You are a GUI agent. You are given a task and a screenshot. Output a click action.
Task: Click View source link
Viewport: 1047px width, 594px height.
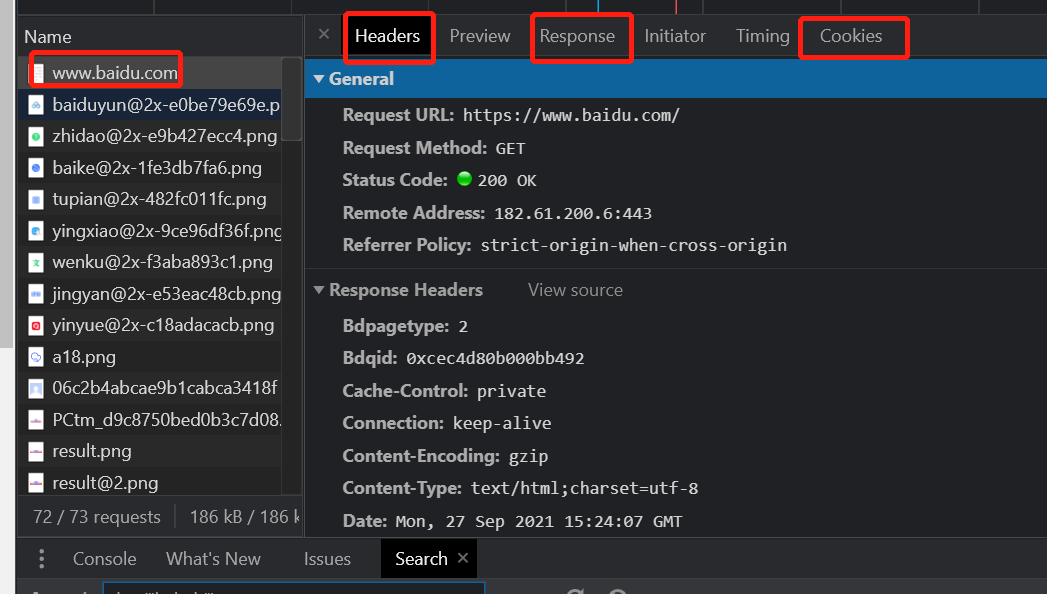[x=575, y=290]
